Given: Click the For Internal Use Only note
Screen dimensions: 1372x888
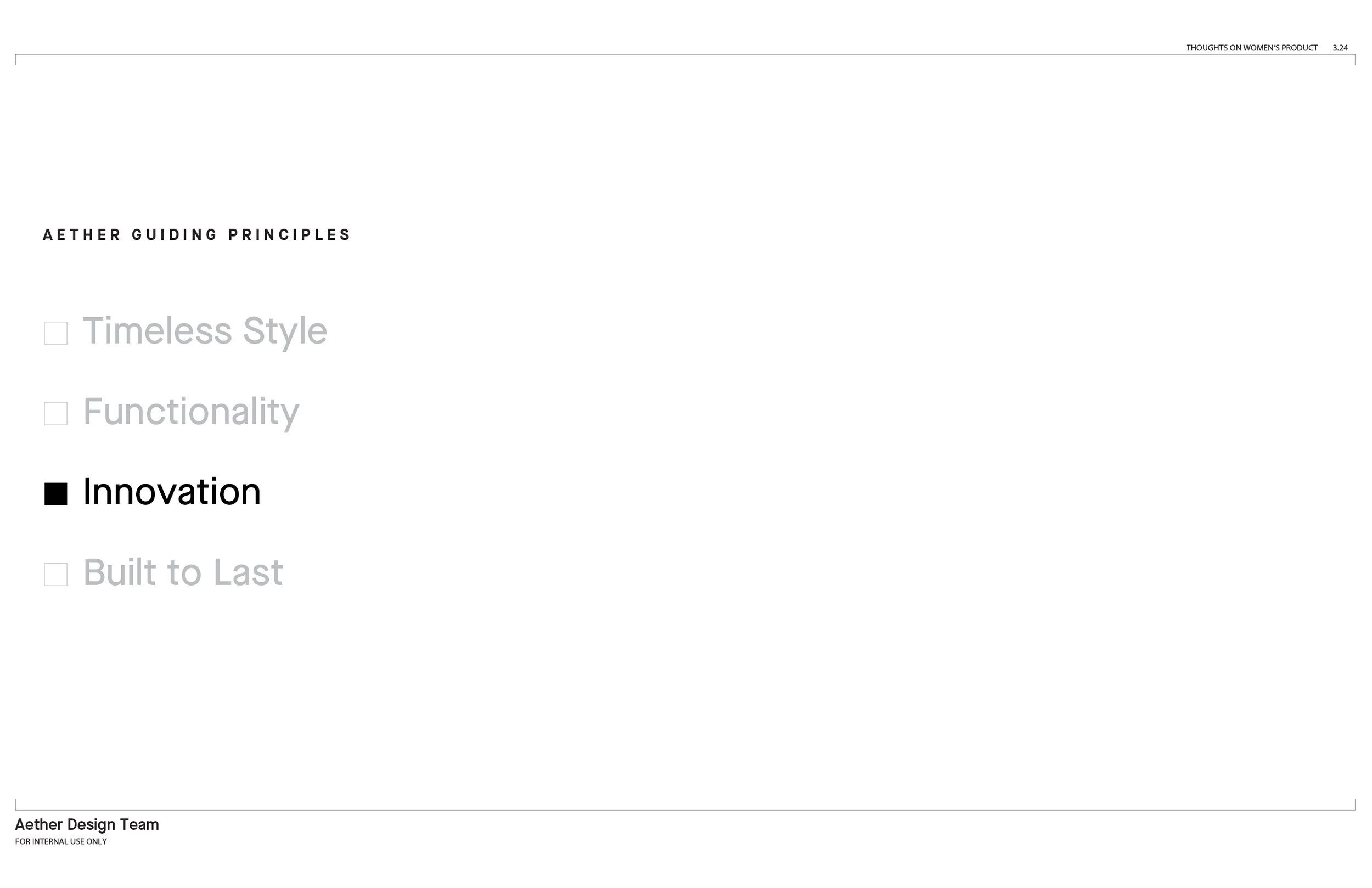Looking at the screenshot, I should [x=61, y=841].
